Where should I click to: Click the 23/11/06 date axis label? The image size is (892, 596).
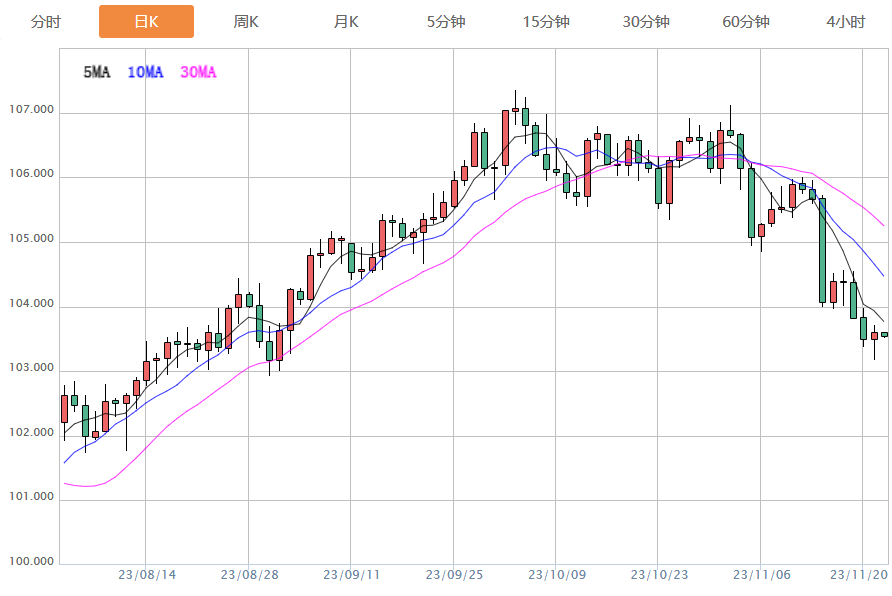[x=761, y=575]
